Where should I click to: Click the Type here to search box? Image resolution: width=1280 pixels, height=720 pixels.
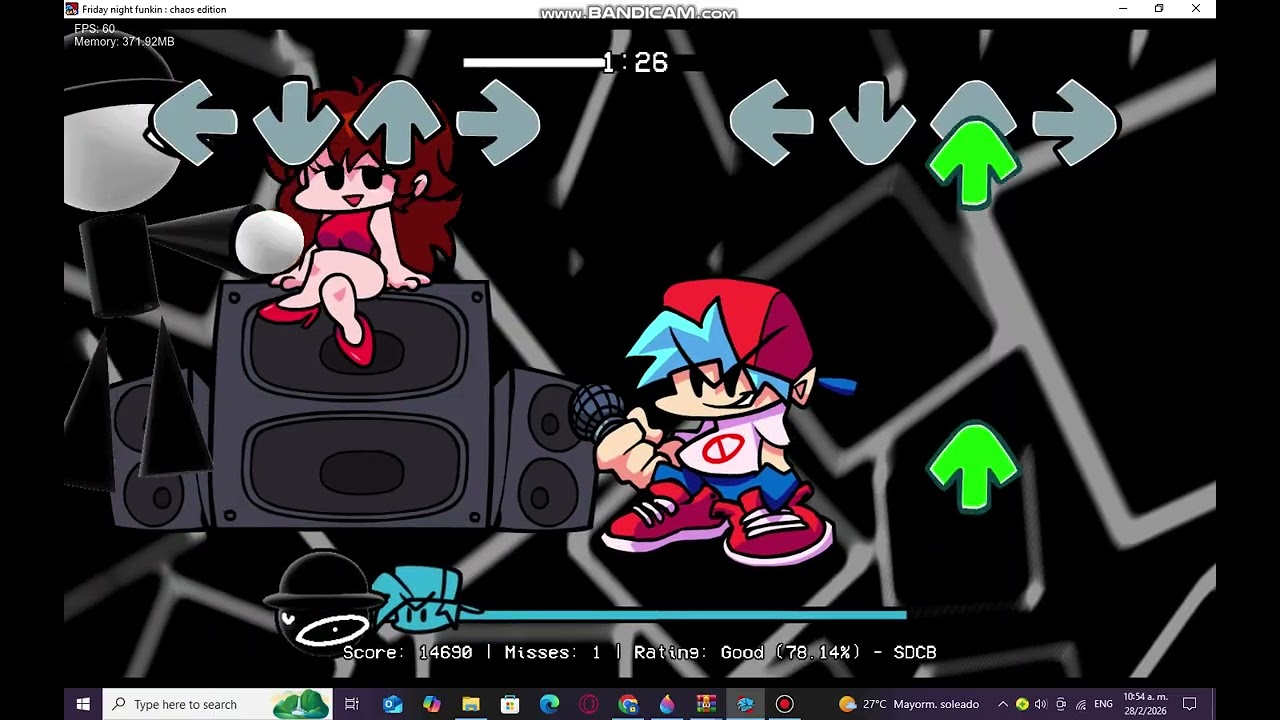(217, 704)
